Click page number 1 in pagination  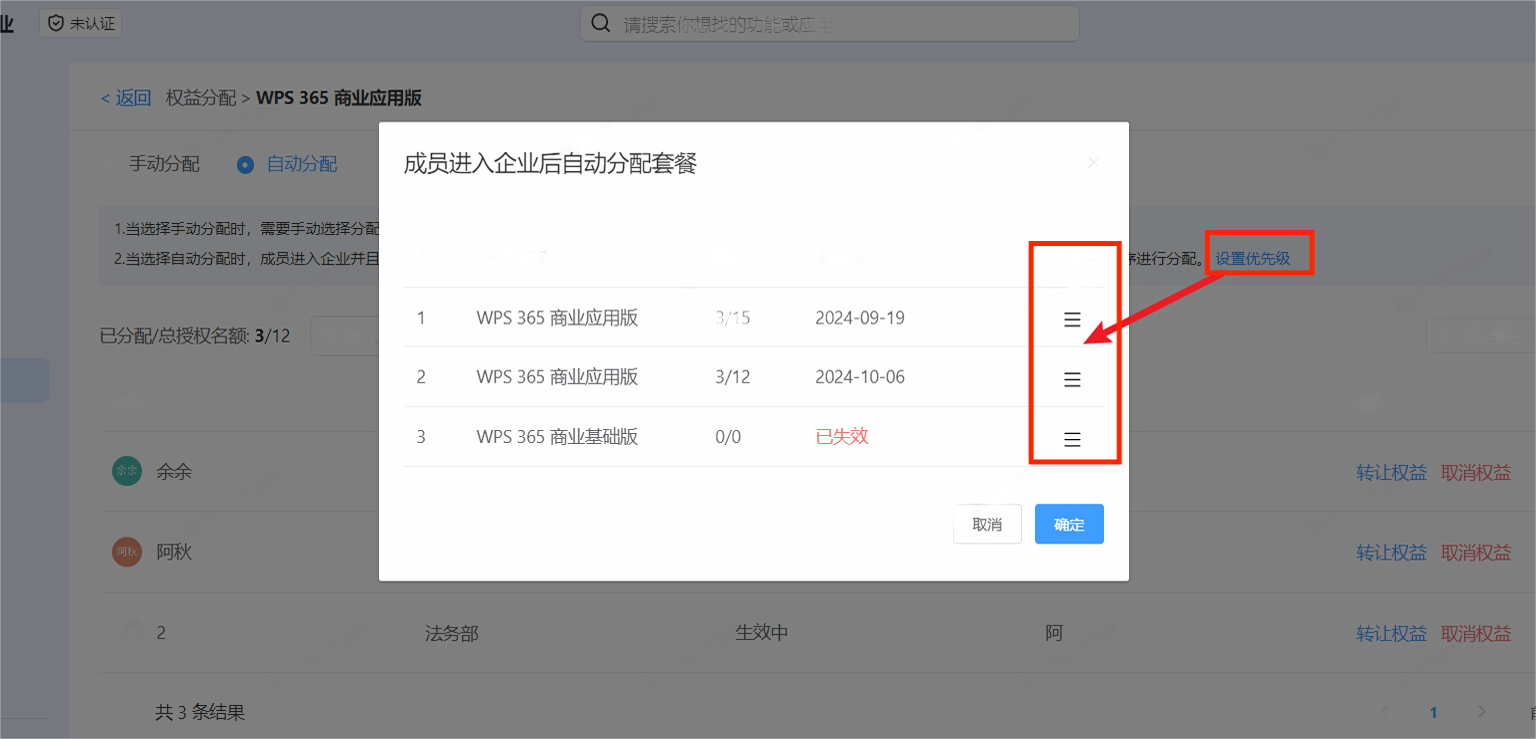coord(1433,712)
